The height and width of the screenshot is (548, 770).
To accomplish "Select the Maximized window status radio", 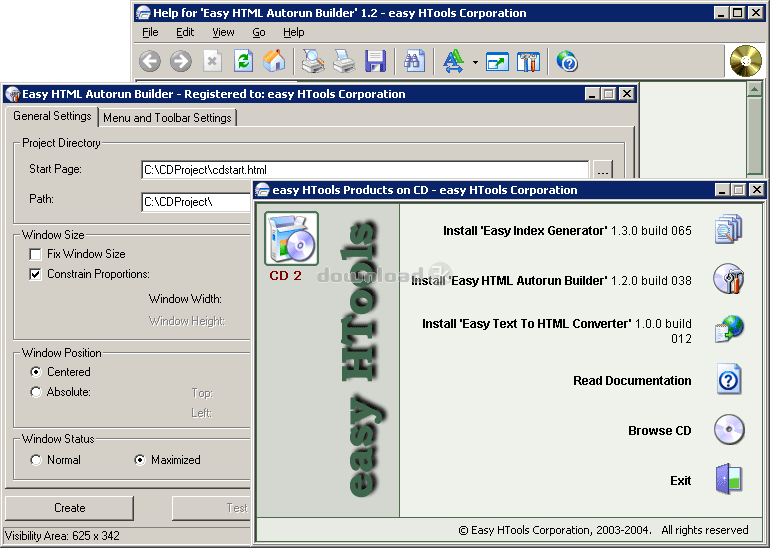I will click(140, 460).
